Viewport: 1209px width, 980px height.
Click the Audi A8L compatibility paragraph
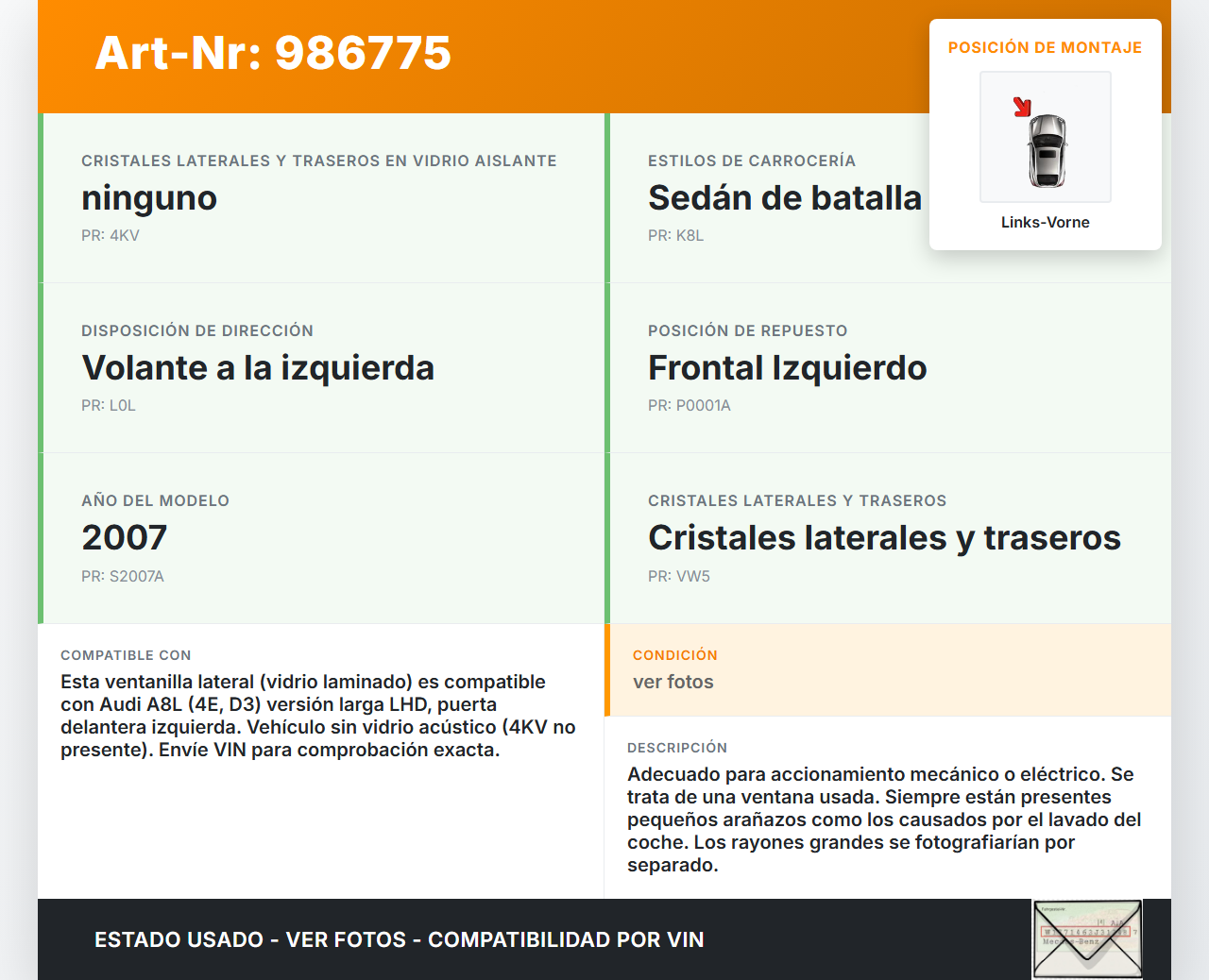(318, 716)
